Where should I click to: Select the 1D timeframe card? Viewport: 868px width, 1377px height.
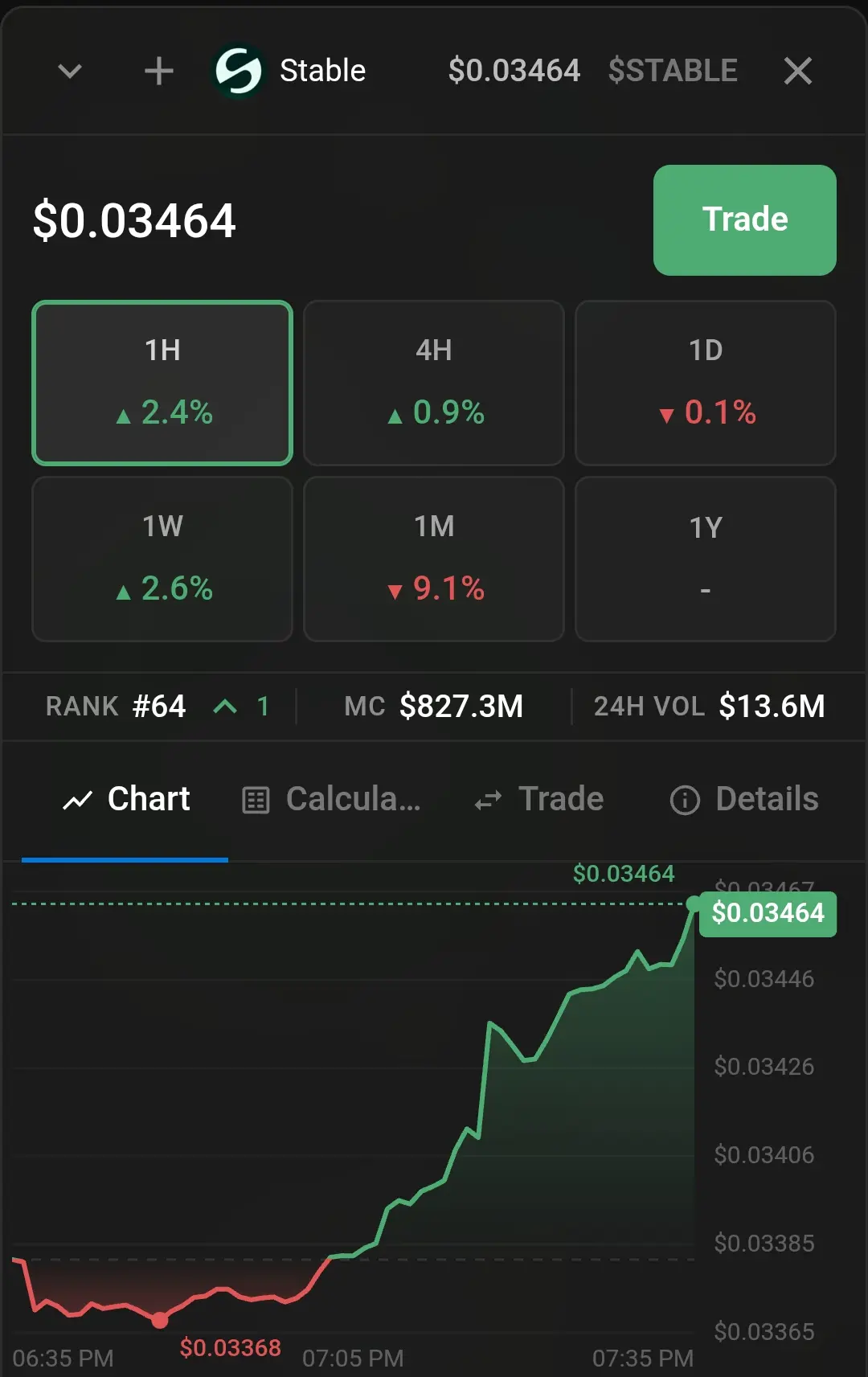point(706,383)
